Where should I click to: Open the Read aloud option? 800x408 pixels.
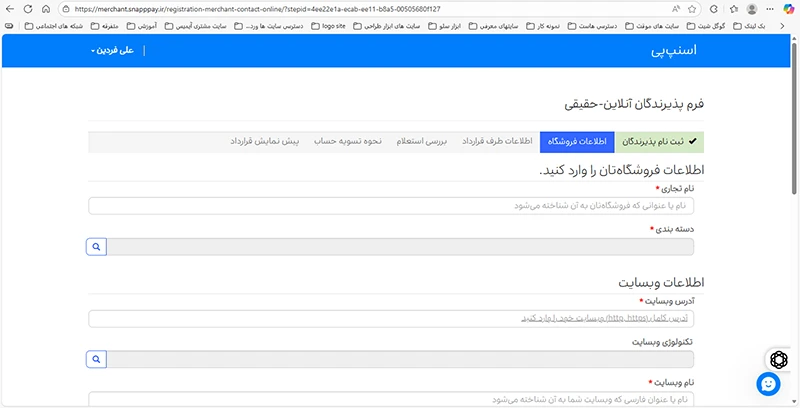tap(676, 9)
